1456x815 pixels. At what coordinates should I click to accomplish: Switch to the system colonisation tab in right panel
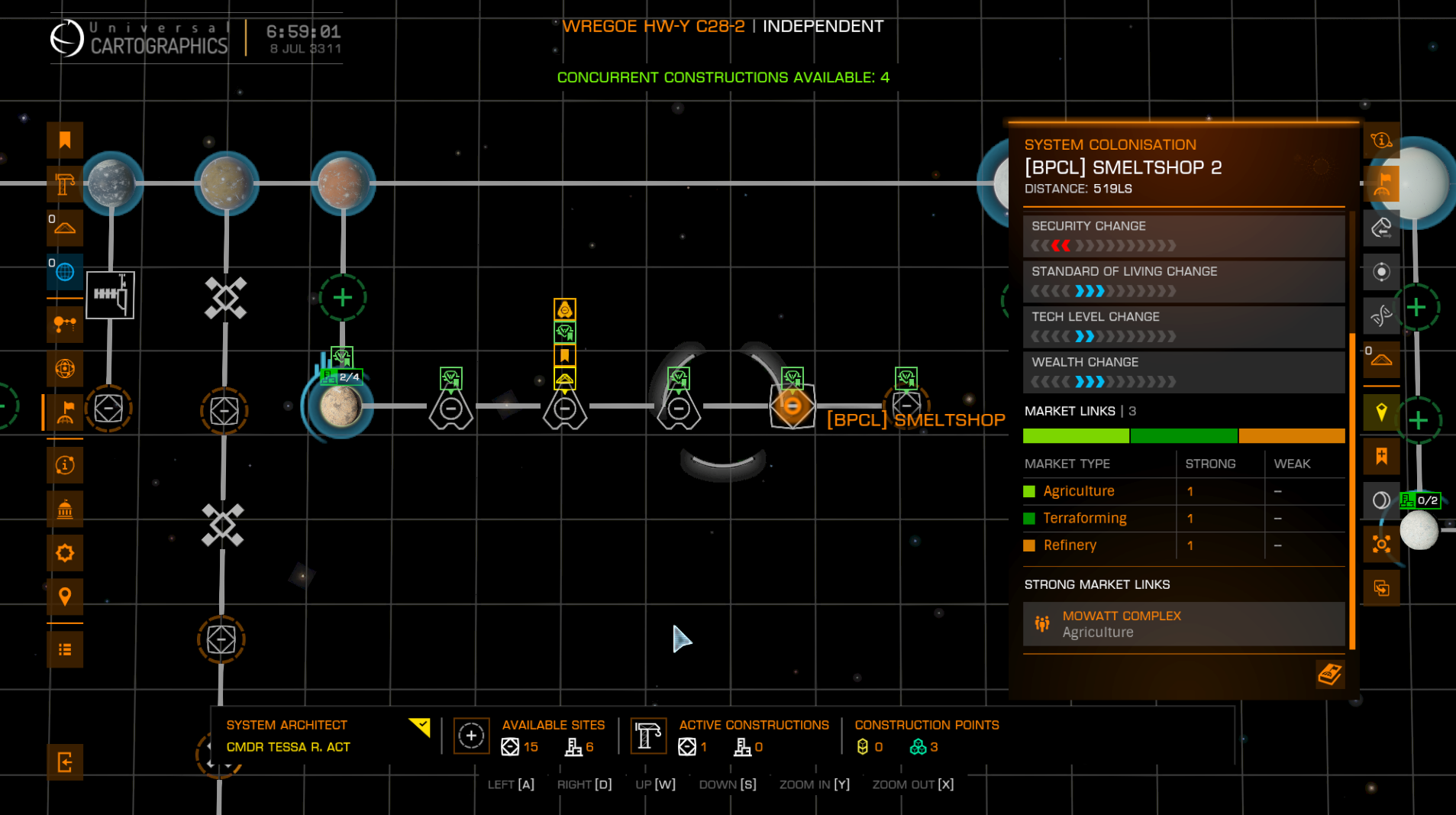pos(1381,184)
